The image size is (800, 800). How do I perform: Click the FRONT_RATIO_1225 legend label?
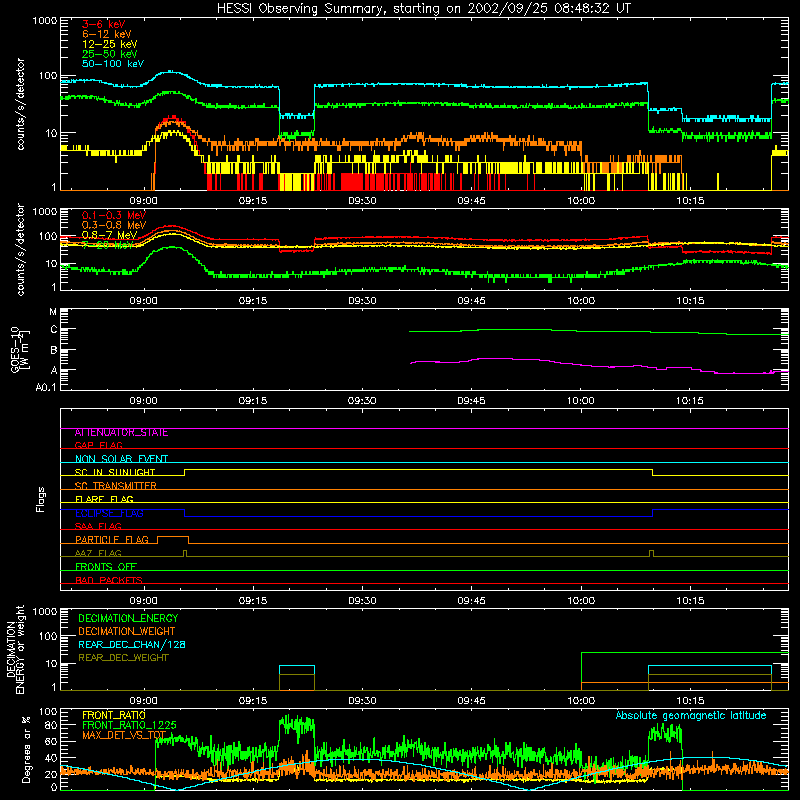coord(129,725)
